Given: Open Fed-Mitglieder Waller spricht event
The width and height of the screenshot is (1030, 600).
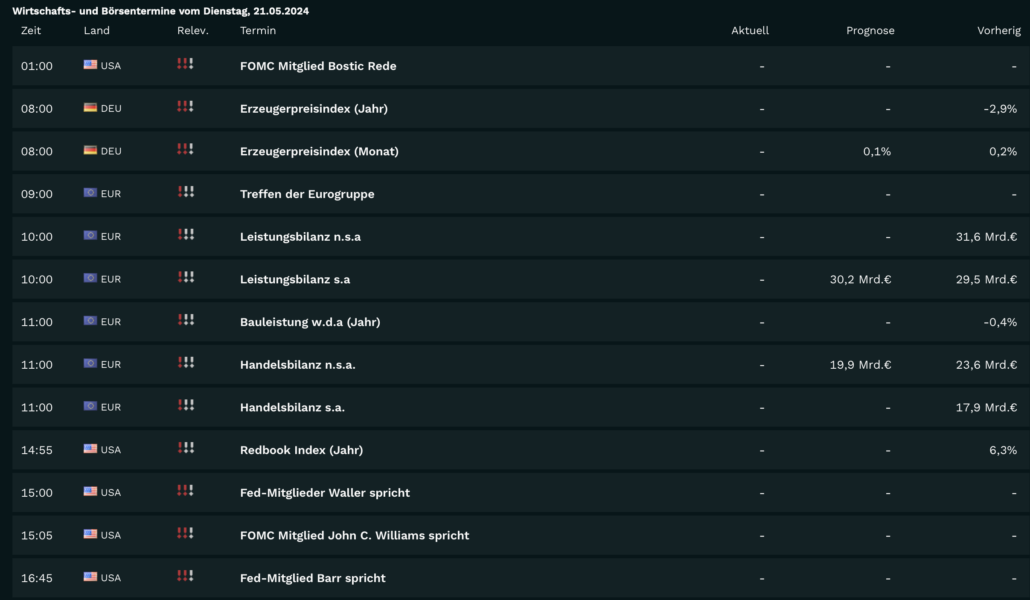Looking at the screenshot, I should point(325,493).
